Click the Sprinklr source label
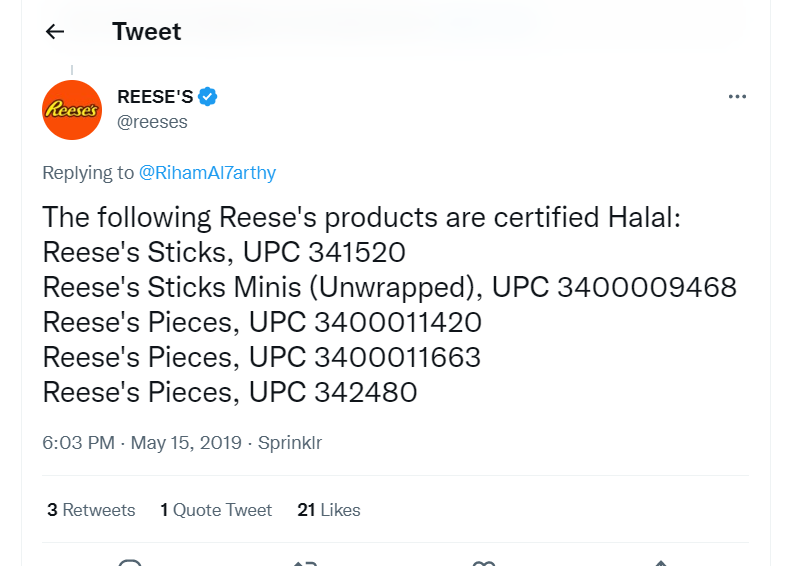Screen dimensions: 792x566 [x=290, y=442]
